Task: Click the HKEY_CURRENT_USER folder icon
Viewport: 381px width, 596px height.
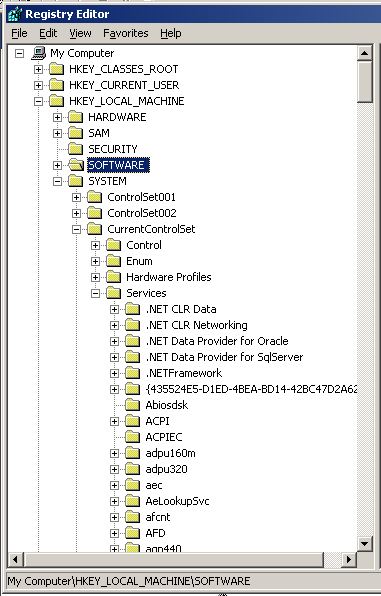Action: (57, 85)
